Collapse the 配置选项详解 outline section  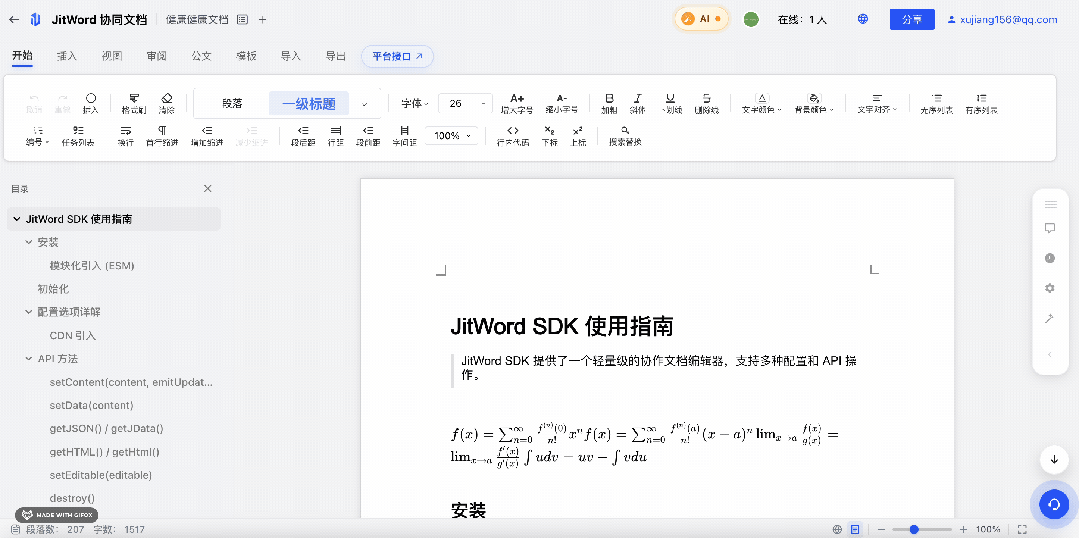pos(29,312)
